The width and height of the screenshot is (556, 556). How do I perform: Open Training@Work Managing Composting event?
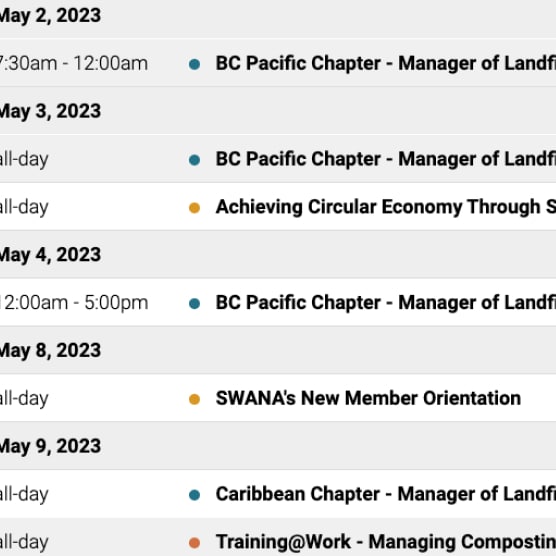[386, 542]
